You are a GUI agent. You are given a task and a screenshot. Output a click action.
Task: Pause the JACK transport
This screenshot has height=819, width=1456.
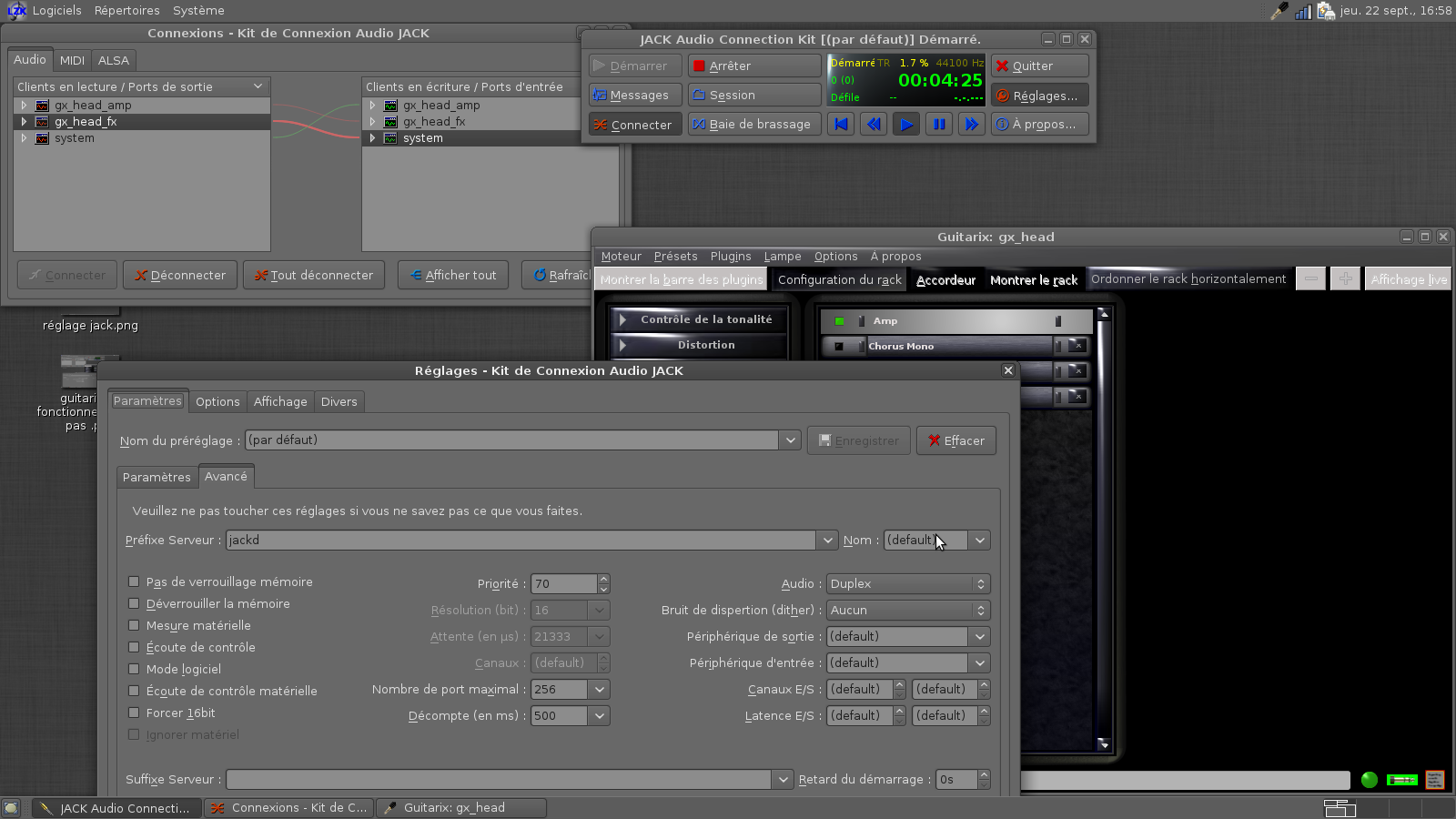pos(939,125)
